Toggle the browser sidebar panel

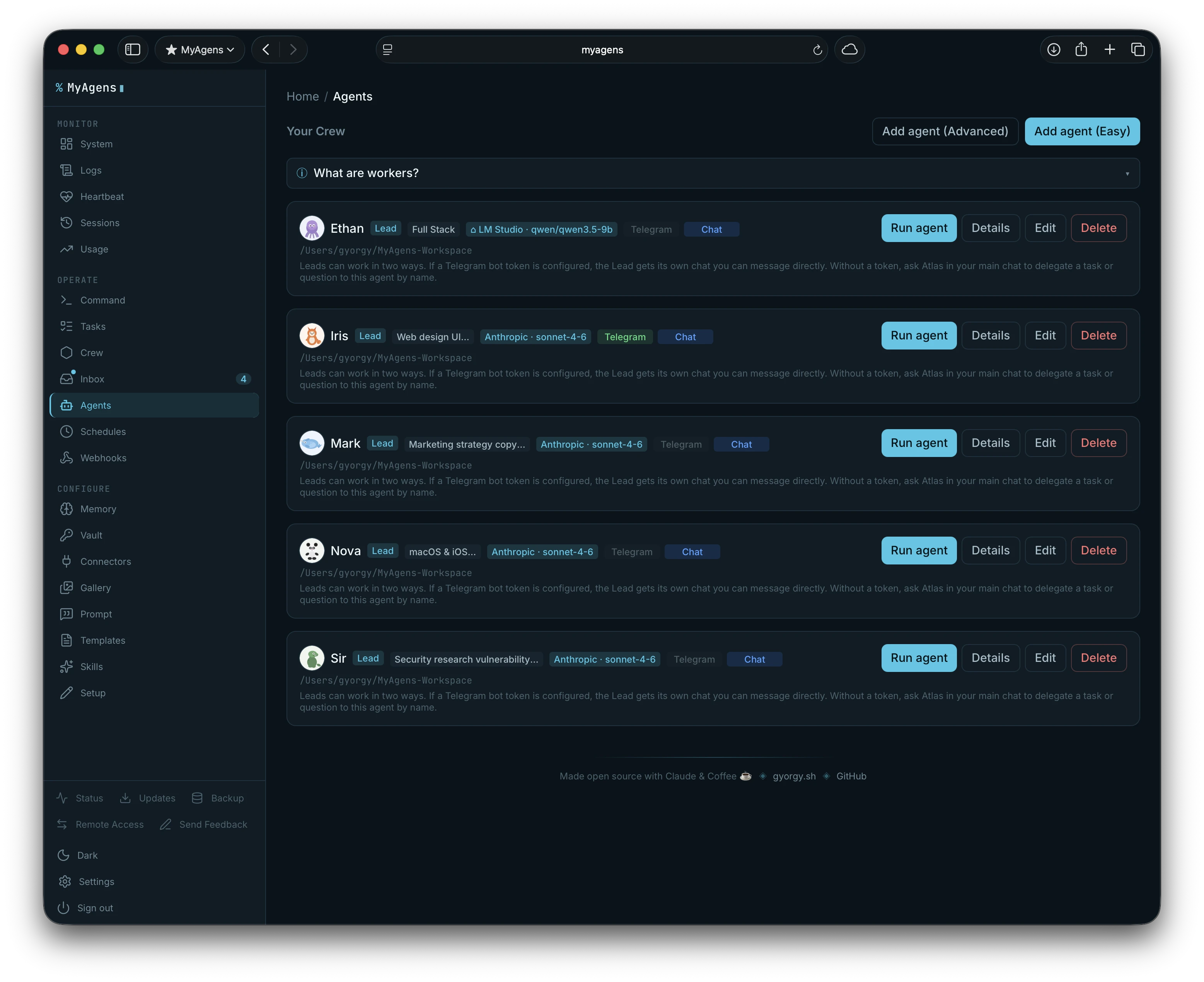(x=133, y=50)
